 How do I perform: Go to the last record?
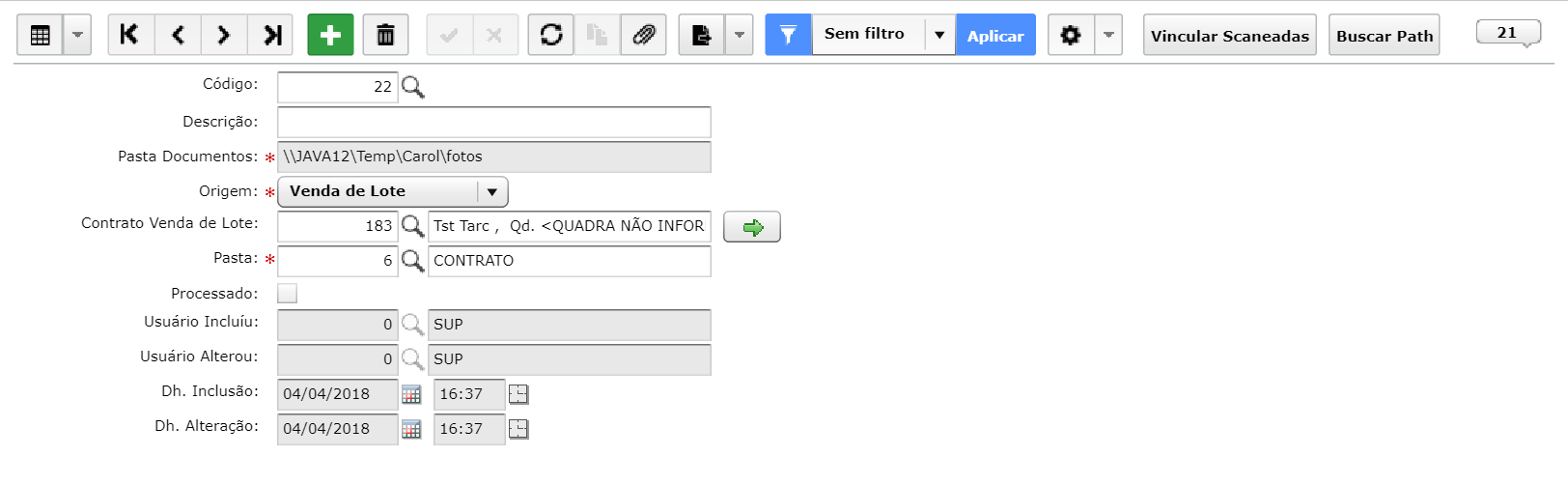pos(271,35)
